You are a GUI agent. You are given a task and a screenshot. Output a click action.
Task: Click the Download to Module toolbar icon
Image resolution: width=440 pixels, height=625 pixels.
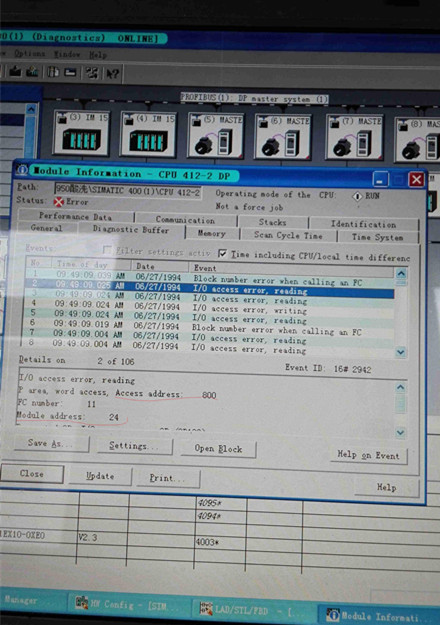16,72
